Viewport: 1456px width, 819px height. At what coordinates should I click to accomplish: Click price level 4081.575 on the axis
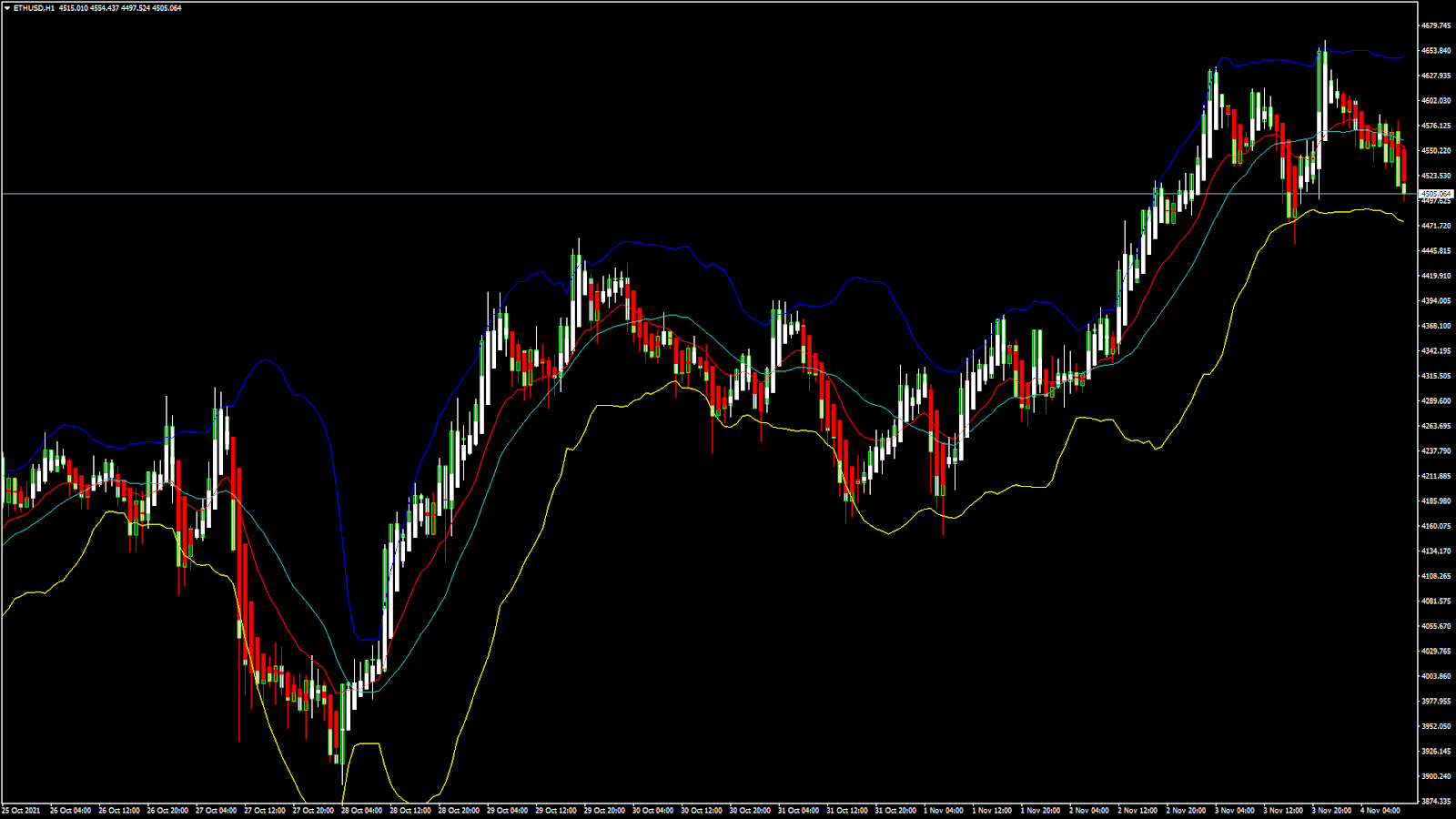point(1436,602)
